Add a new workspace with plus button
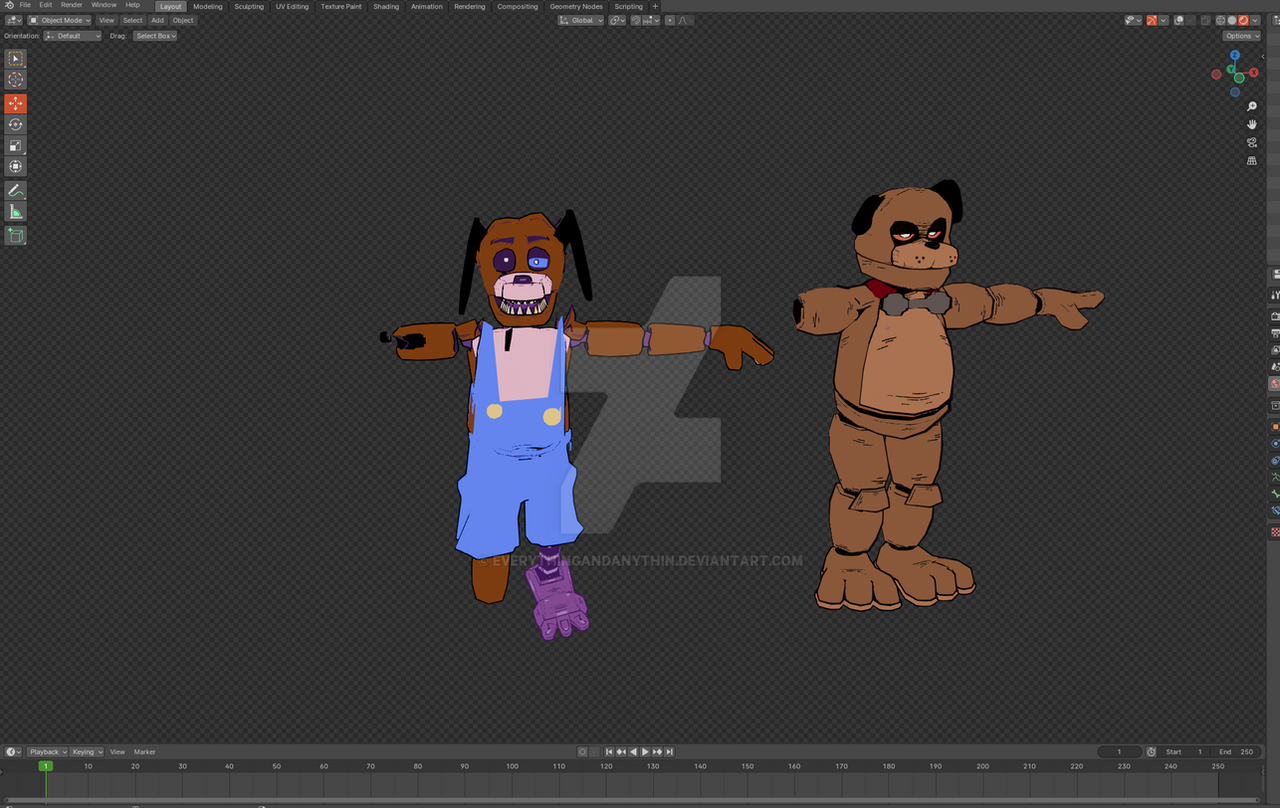This screenshot has height=808, width=1280. [x=655, y=6]
